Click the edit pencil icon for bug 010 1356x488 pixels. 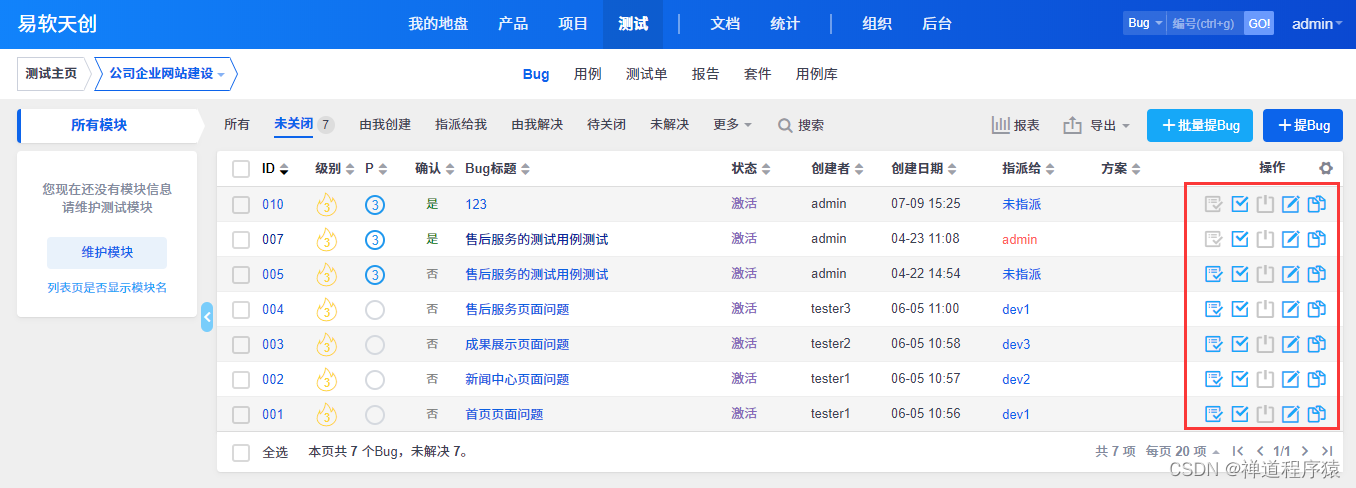tap(1291, 204)
